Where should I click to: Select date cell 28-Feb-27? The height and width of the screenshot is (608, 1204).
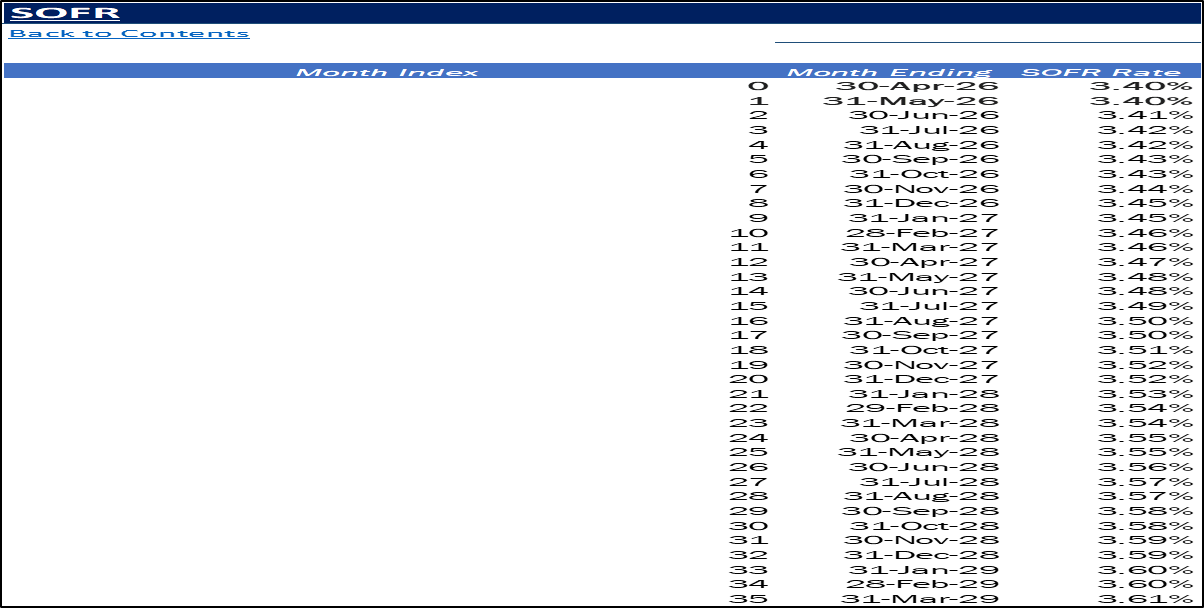coord(921,233)
